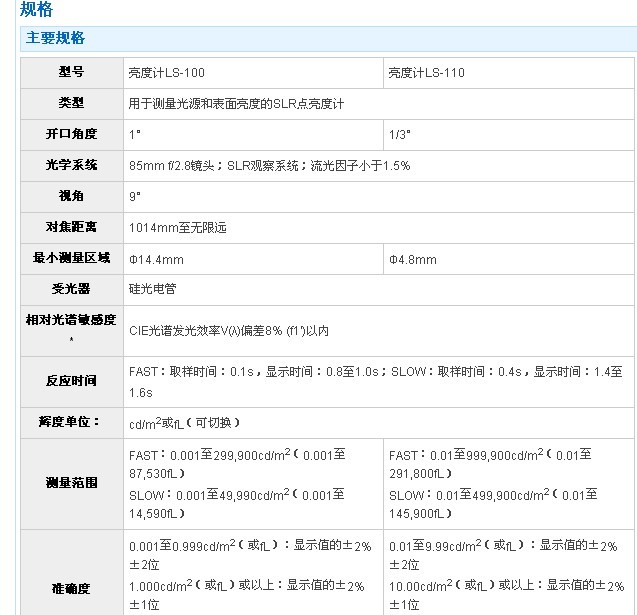The image size is (637, 615).
Task: Select the 视角 row label
Action: [71, 196]
